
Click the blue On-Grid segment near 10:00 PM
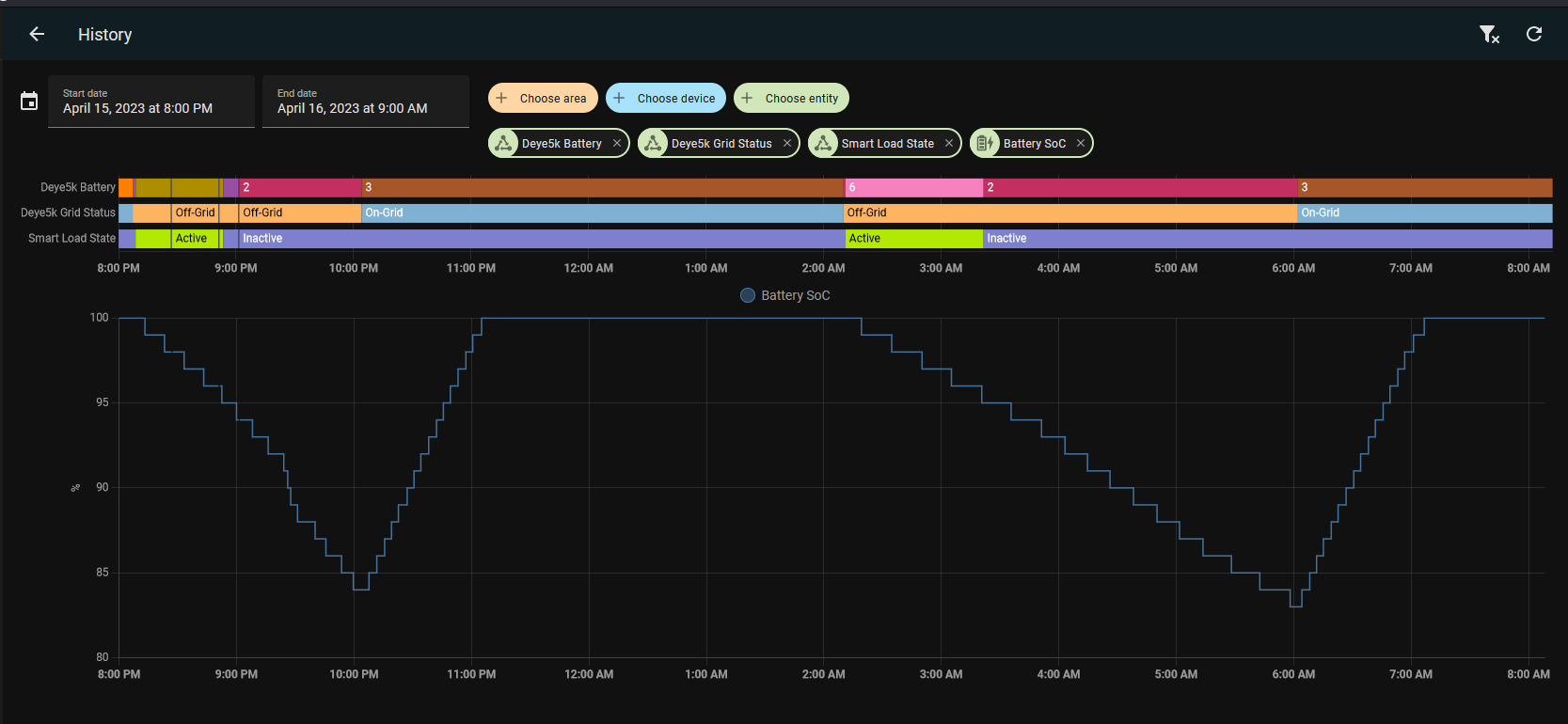602,213
